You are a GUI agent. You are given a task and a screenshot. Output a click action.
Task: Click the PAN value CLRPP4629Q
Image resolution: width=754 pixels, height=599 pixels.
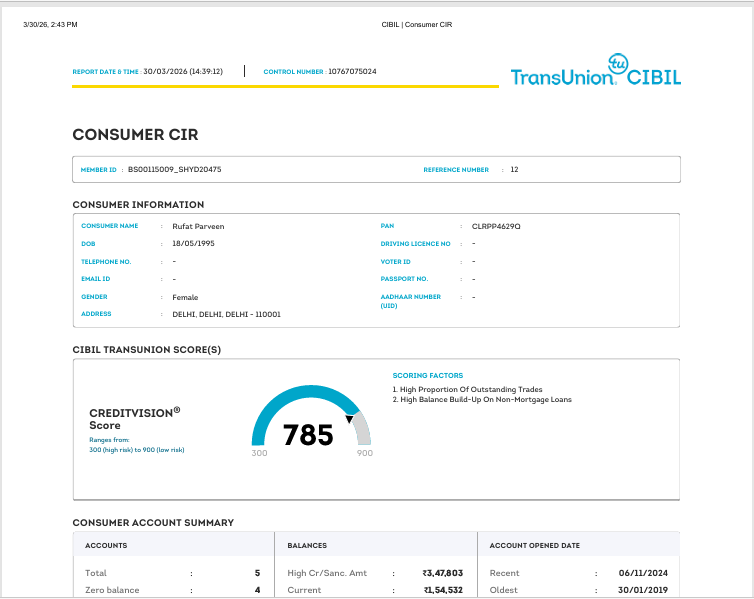tap(496, 226)
